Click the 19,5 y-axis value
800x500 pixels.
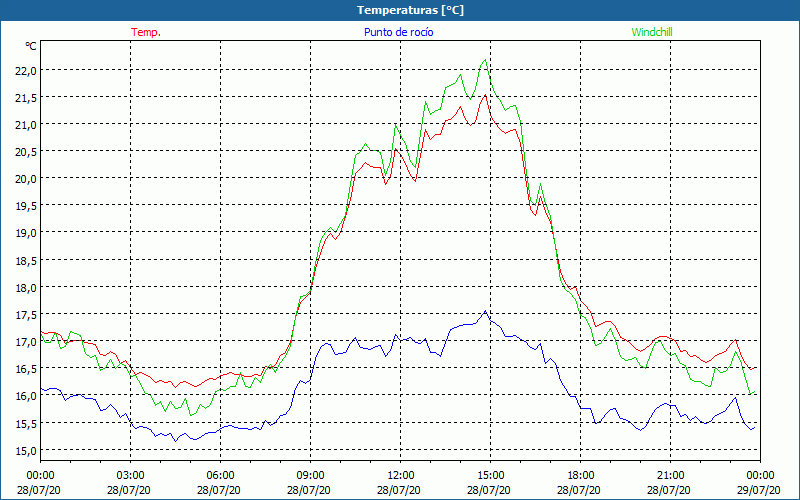point(27,206)
